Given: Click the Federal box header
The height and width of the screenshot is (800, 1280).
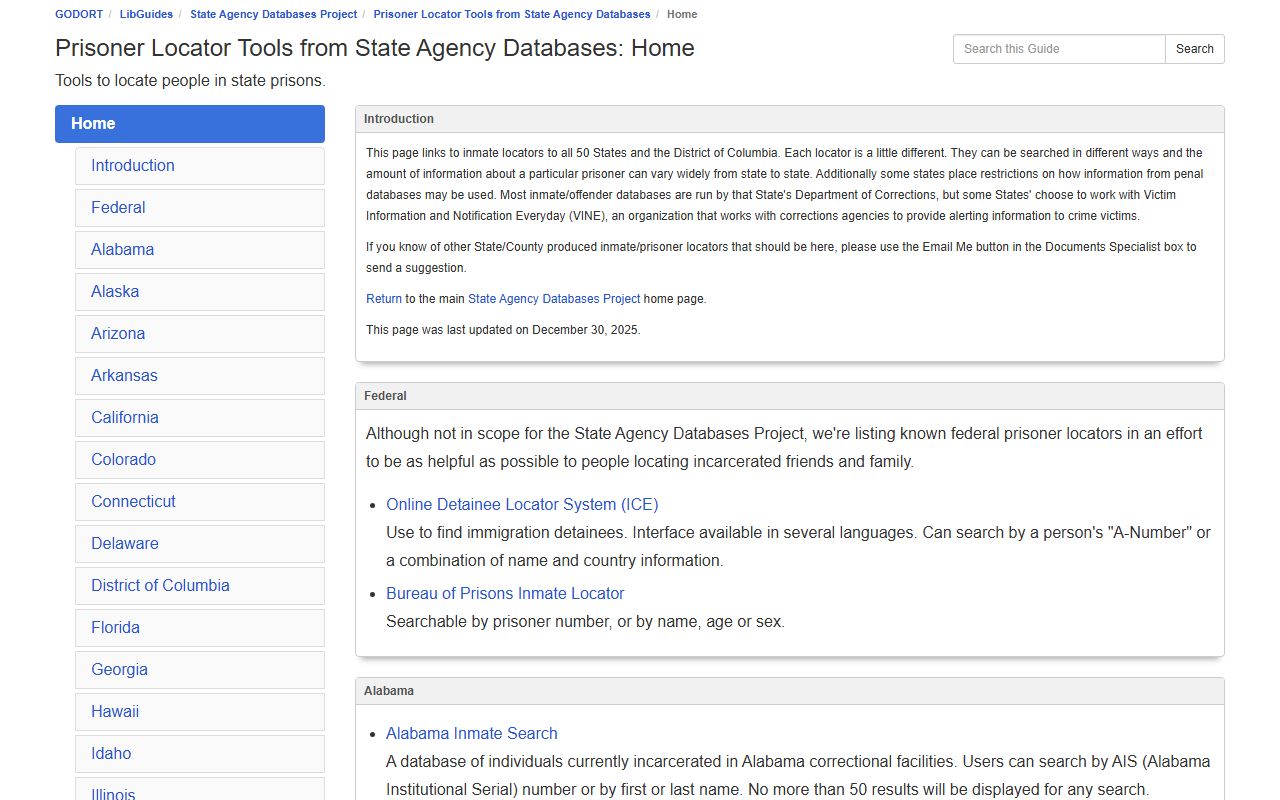Looking at the screenshot, I should (790, 396).
